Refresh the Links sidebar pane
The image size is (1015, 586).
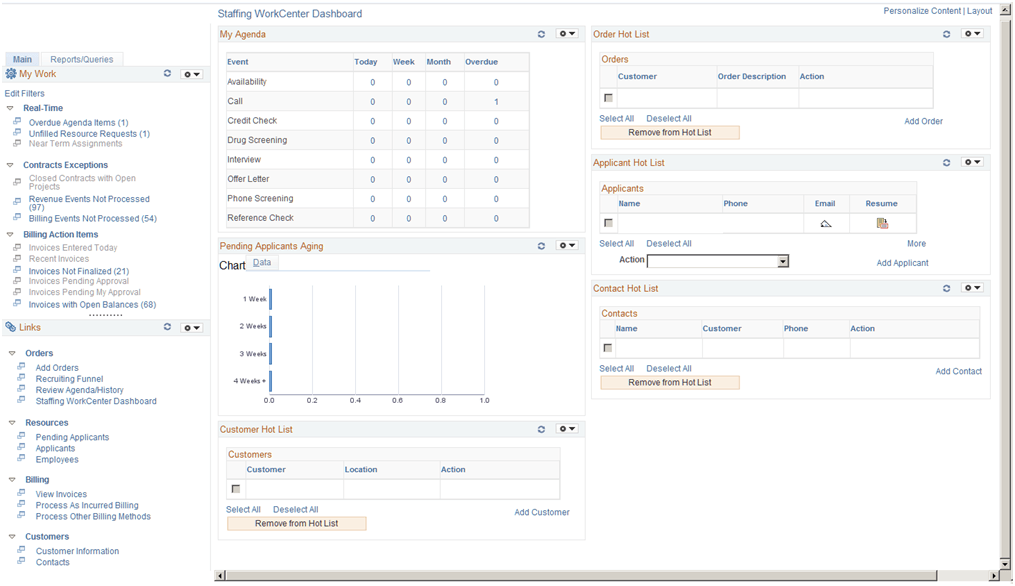click(167, 326)
